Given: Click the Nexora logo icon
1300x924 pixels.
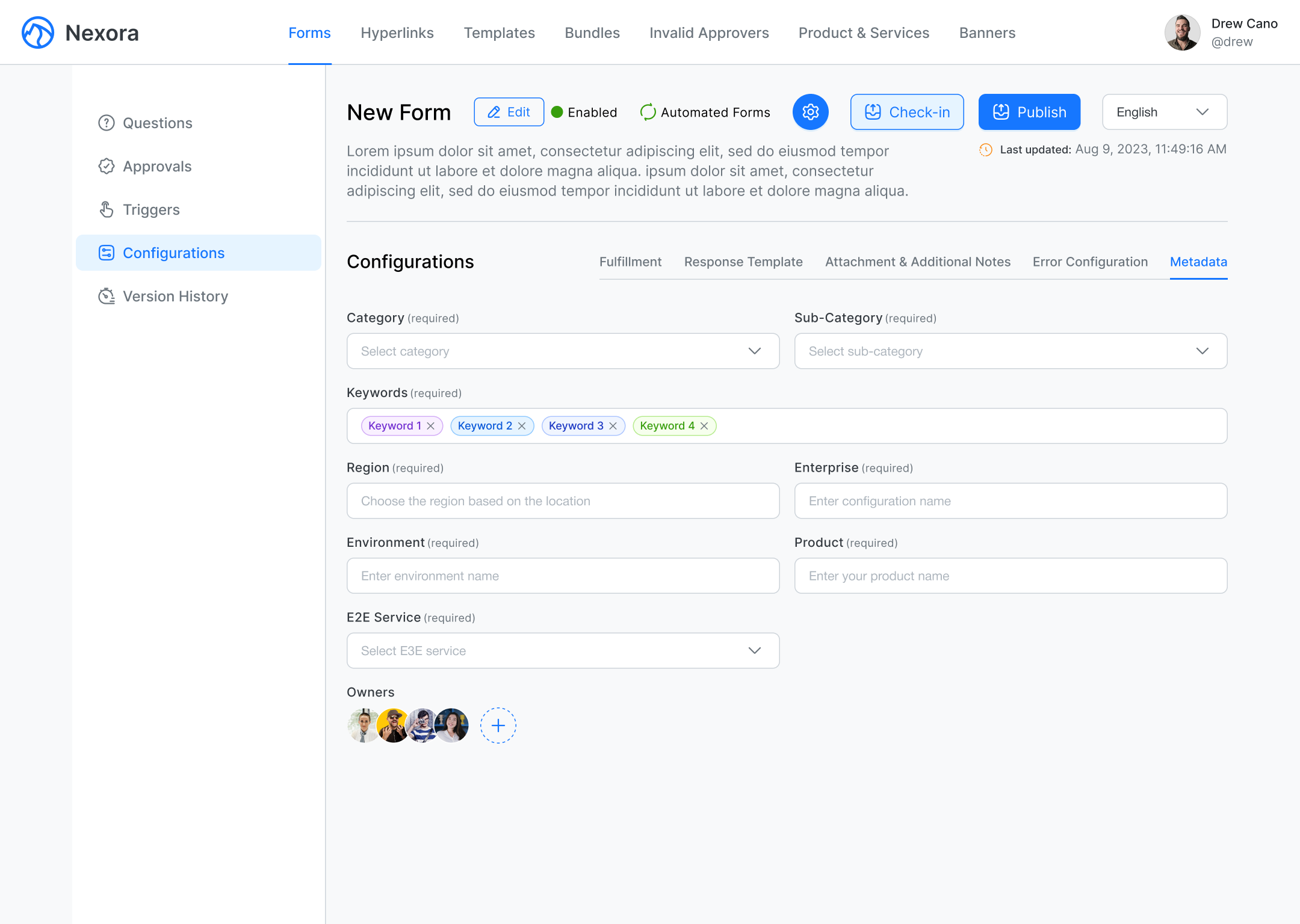Looking at the screenshot, I should click(x=37, y=32).
